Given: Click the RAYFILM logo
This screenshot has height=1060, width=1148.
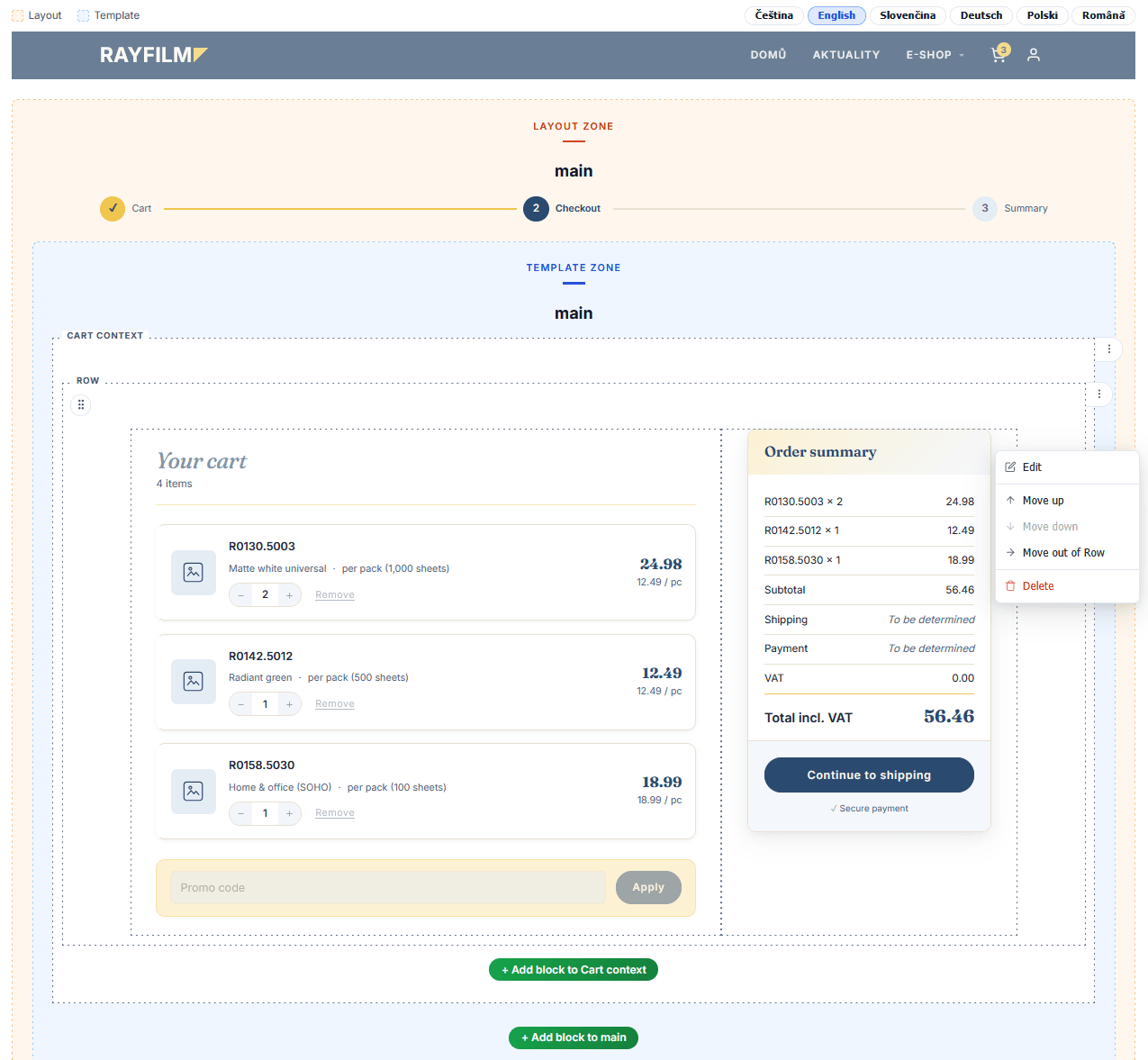Looking at the screenshot, I should (154, 55).
